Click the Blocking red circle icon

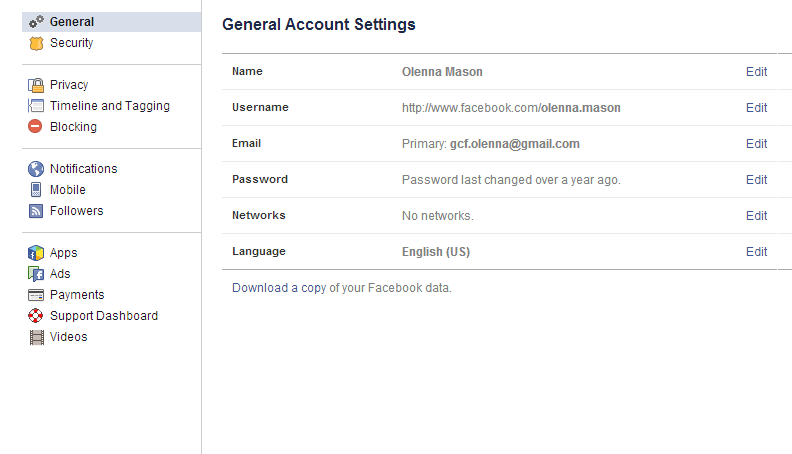point(36,127)
